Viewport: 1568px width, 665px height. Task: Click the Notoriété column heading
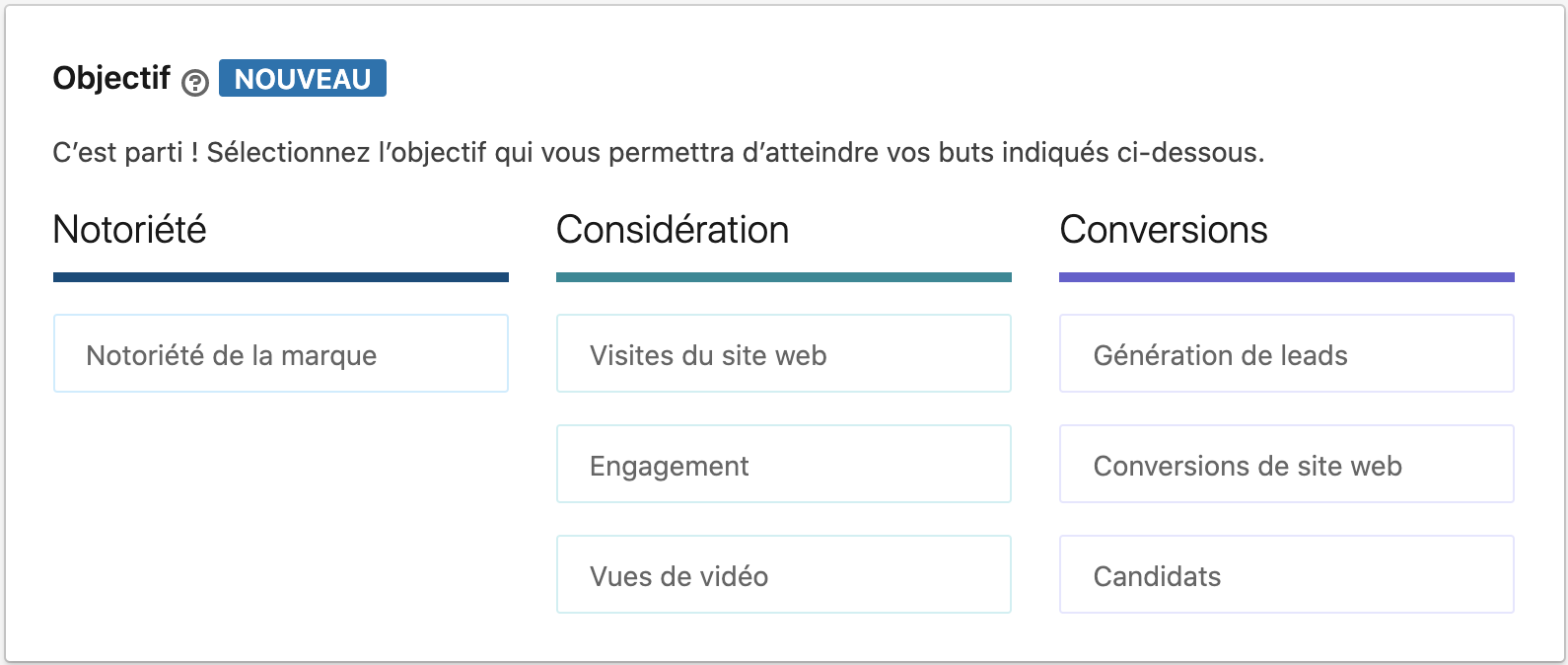click(130, 230)
